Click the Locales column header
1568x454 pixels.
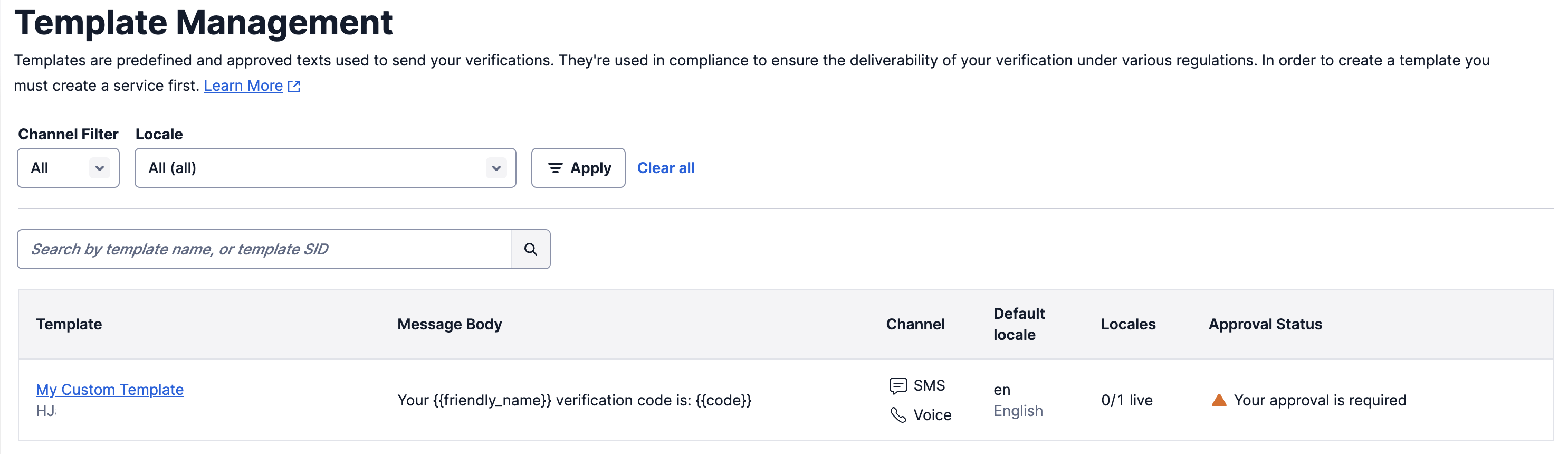(x=1128, y=324)
